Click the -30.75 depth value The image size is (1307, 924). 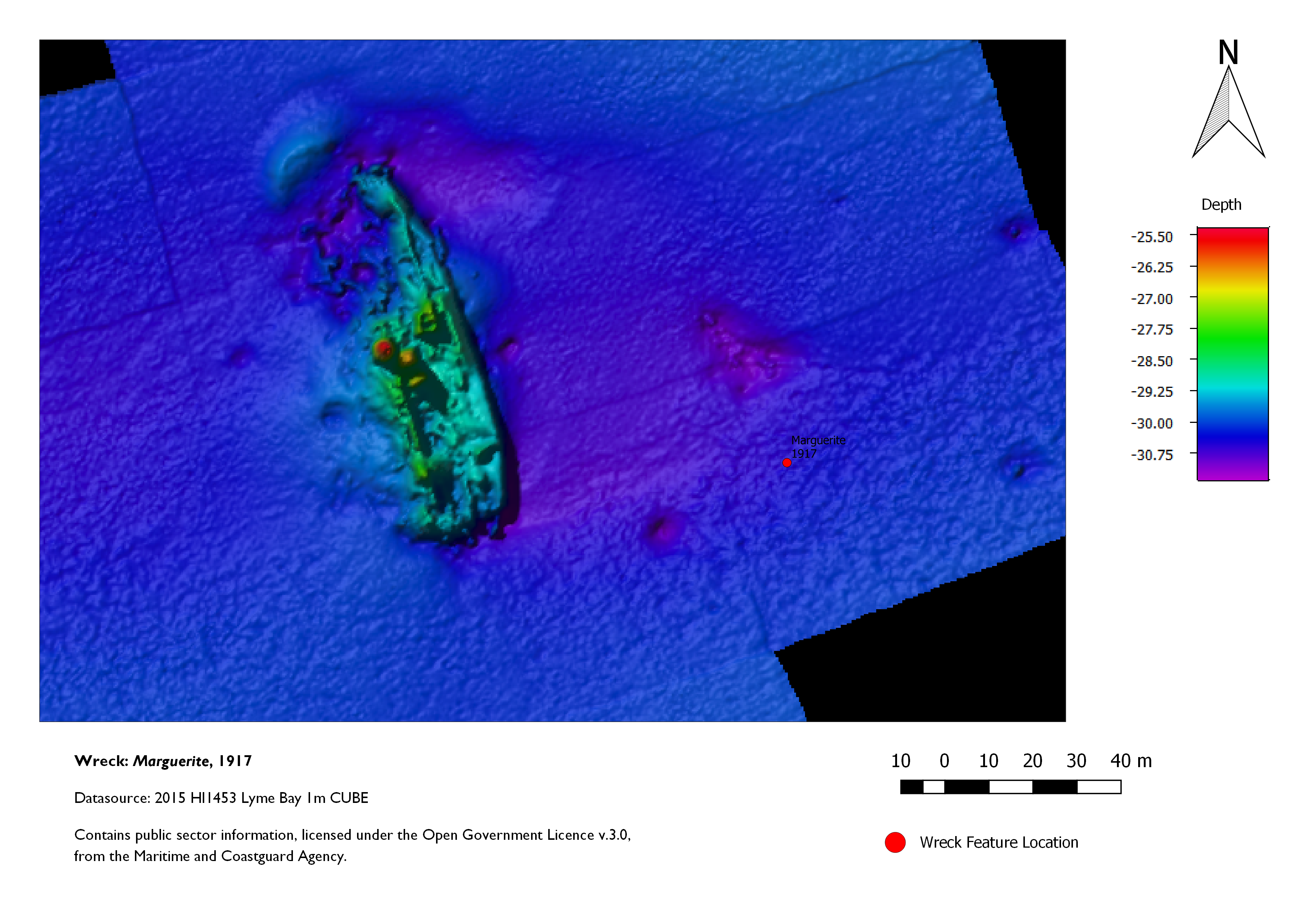(1152, 455)
